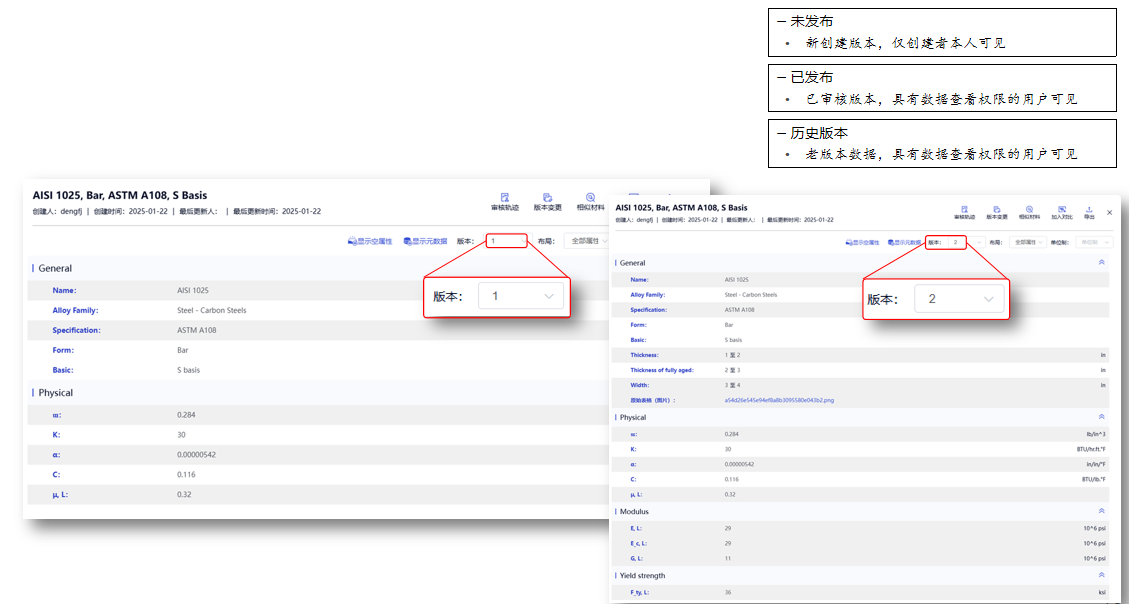Open 布局 dropdown in the version 2 window
The width and height of the screenshot is (1129, 604).
pyautogui.click(x=1027, y=243)
